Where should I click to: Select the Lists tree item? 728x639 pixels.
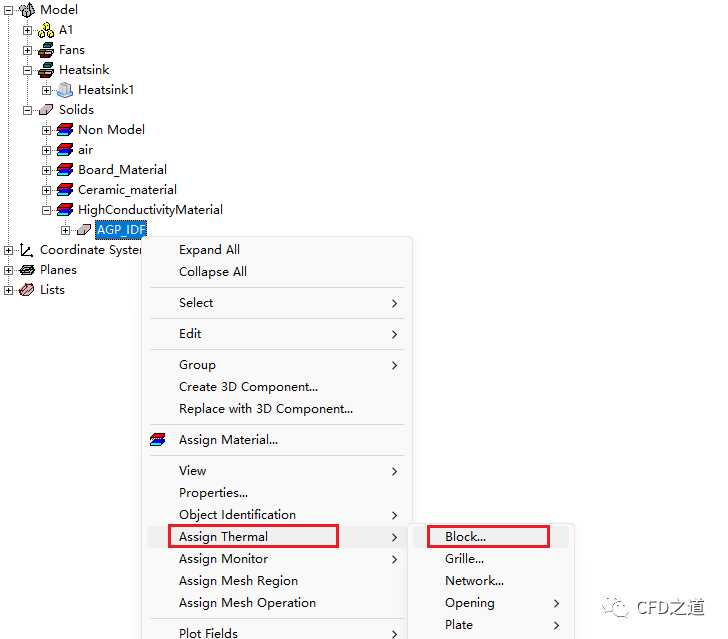pyautogui.click(x=52, y=290)
